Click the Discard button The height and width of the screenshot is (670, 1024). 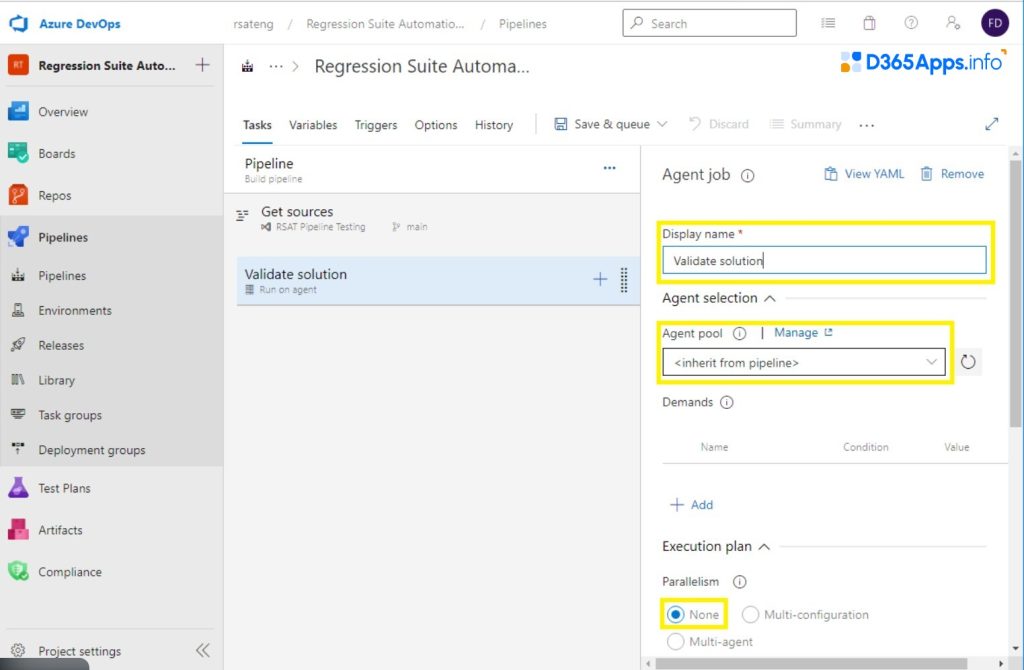tap(719, 124)
